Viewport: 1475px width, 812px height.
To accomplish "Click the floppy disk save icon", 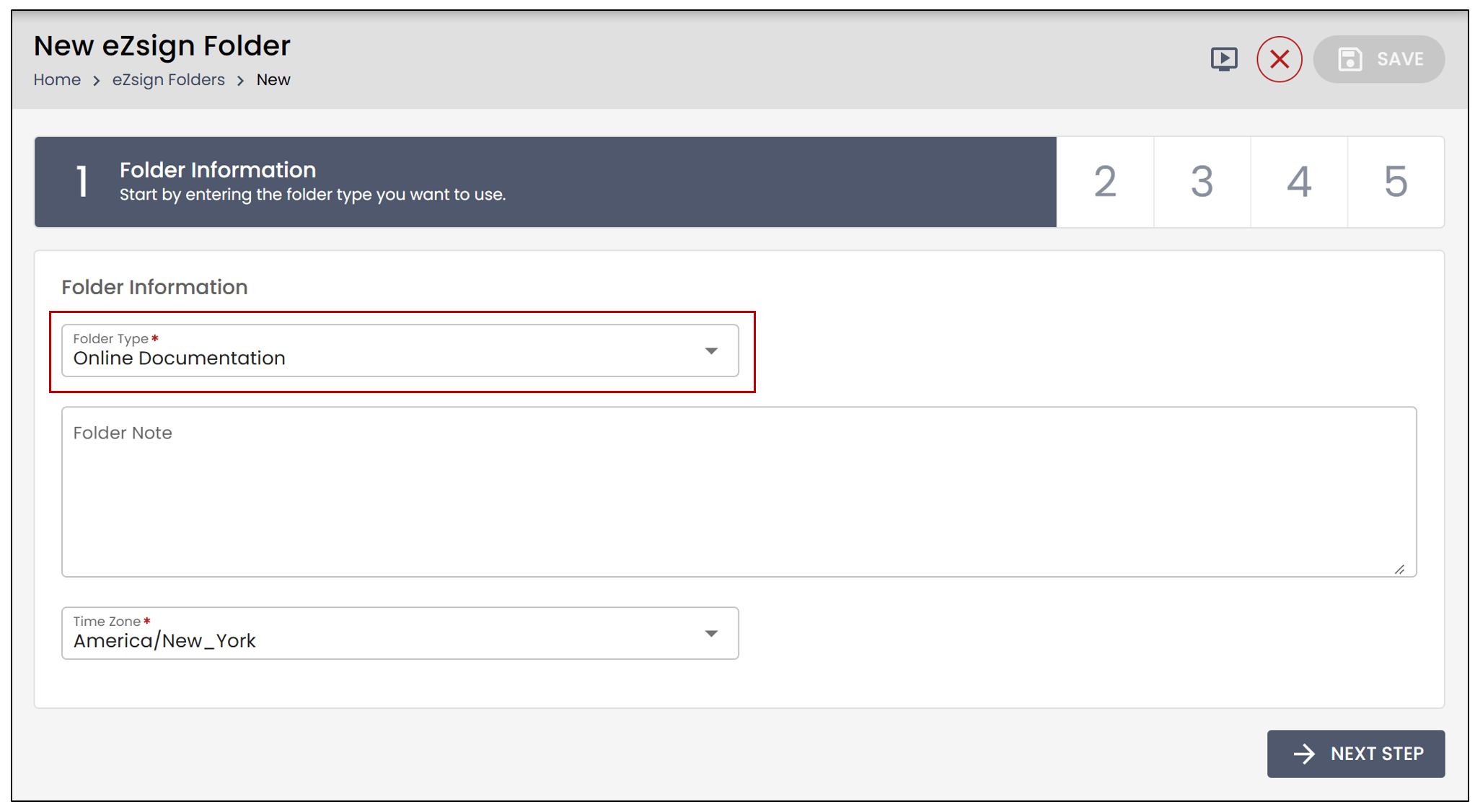I will click(1349, 59).
